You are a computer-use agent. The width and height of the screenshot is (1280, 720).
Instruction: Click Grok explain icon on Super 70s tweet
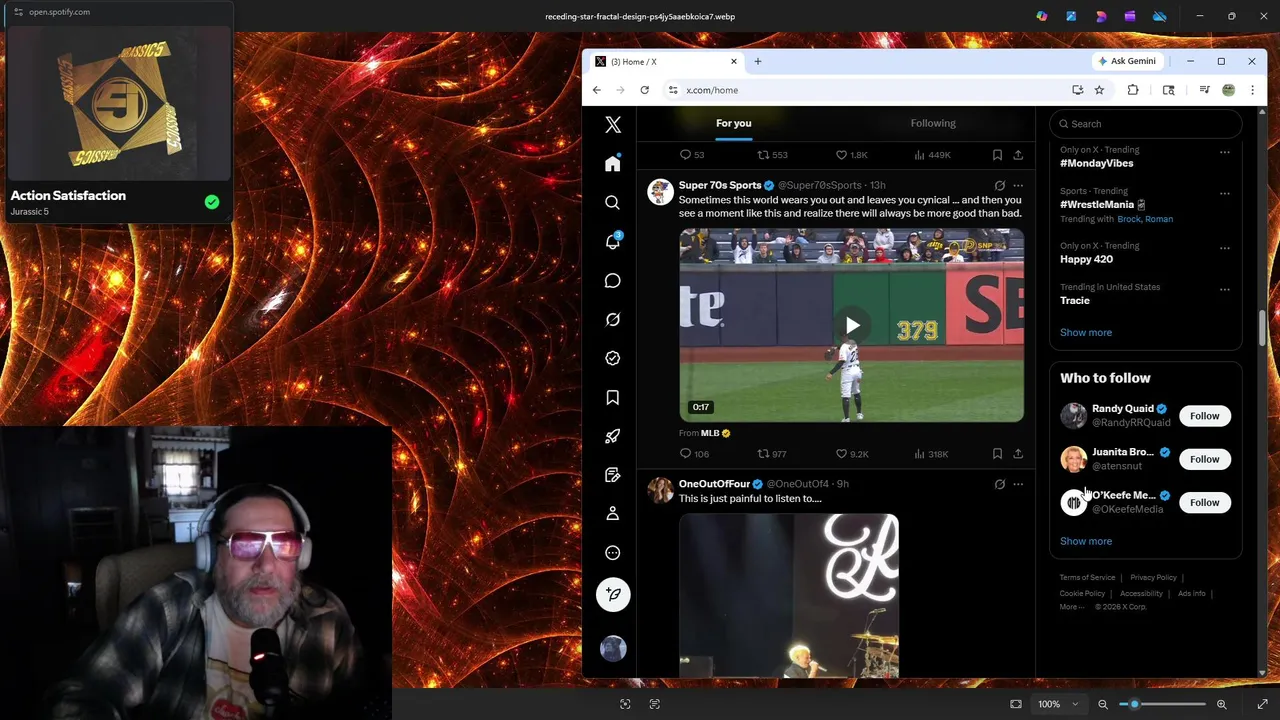click(x=999, y=185)
